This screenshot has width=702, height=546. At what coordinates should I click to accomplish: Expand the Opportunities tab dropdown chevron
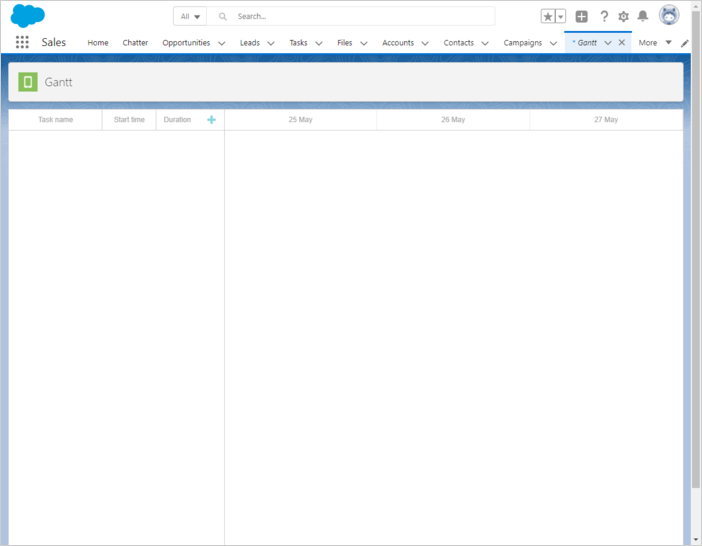(x=221, y=43)
